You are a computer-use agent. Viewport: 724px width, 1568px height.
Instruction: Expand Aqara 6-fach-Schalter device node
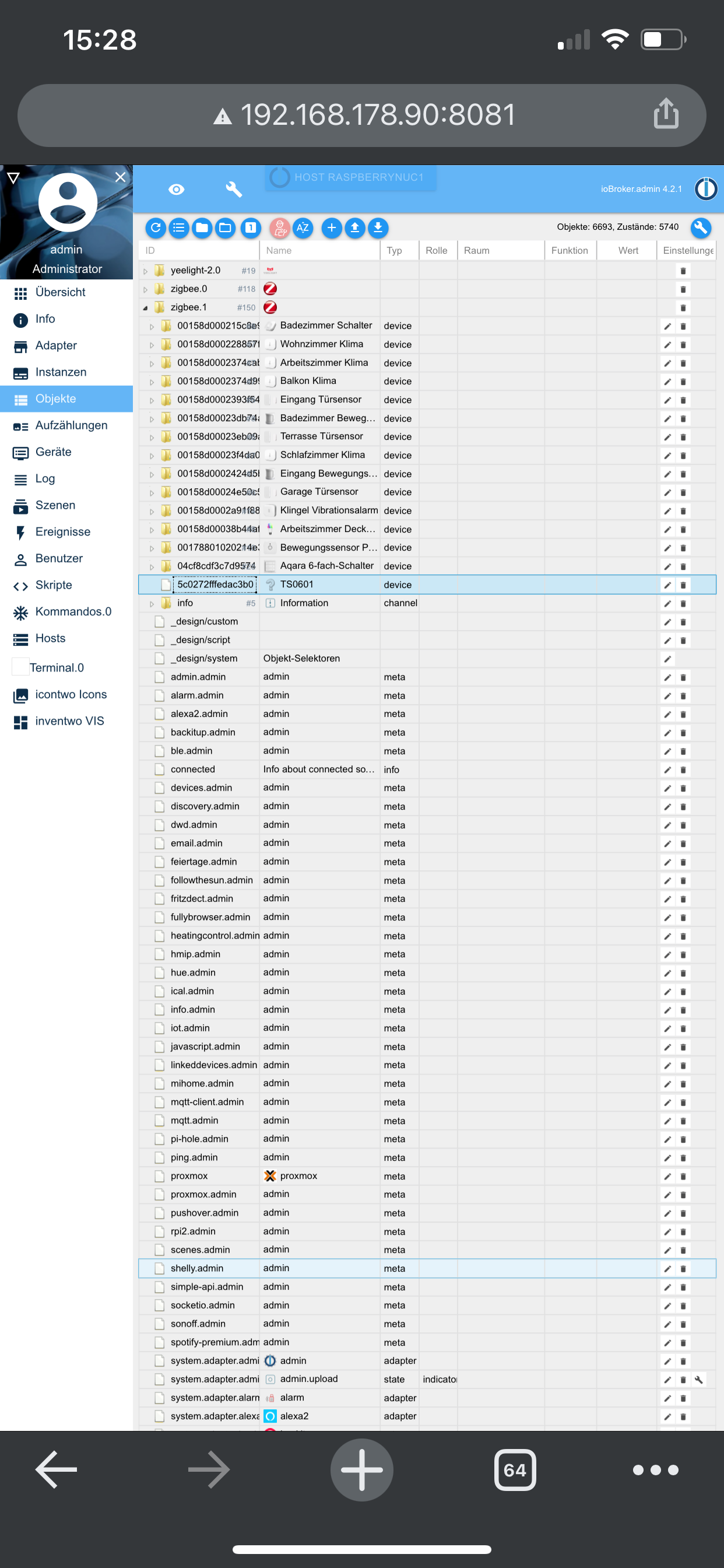(152, 566)
